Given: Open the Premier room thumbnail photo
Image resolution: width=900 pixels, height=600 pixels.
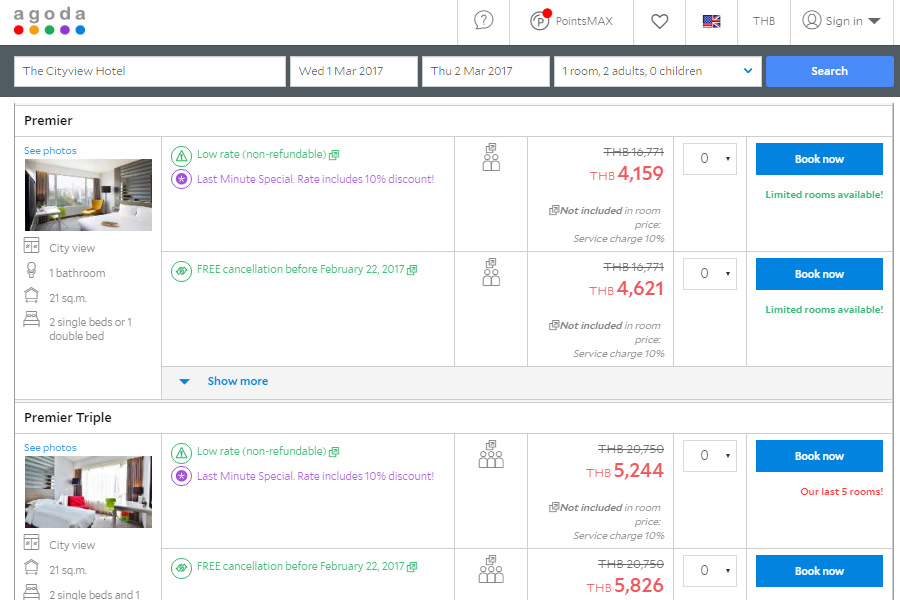Looking at the screenshot, I should pyautogui.click(x=88, y=195).
